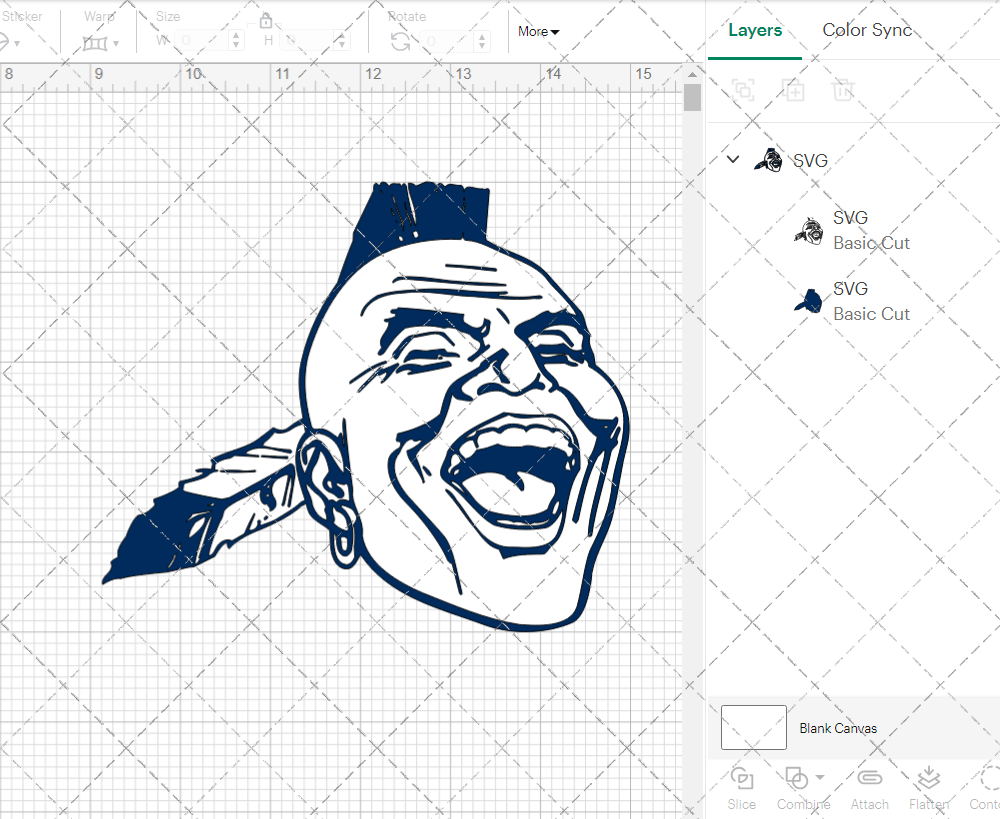Click the Duplicate layer icon
The height and width of the screenshot is (819, 1000).
(794, 91)
